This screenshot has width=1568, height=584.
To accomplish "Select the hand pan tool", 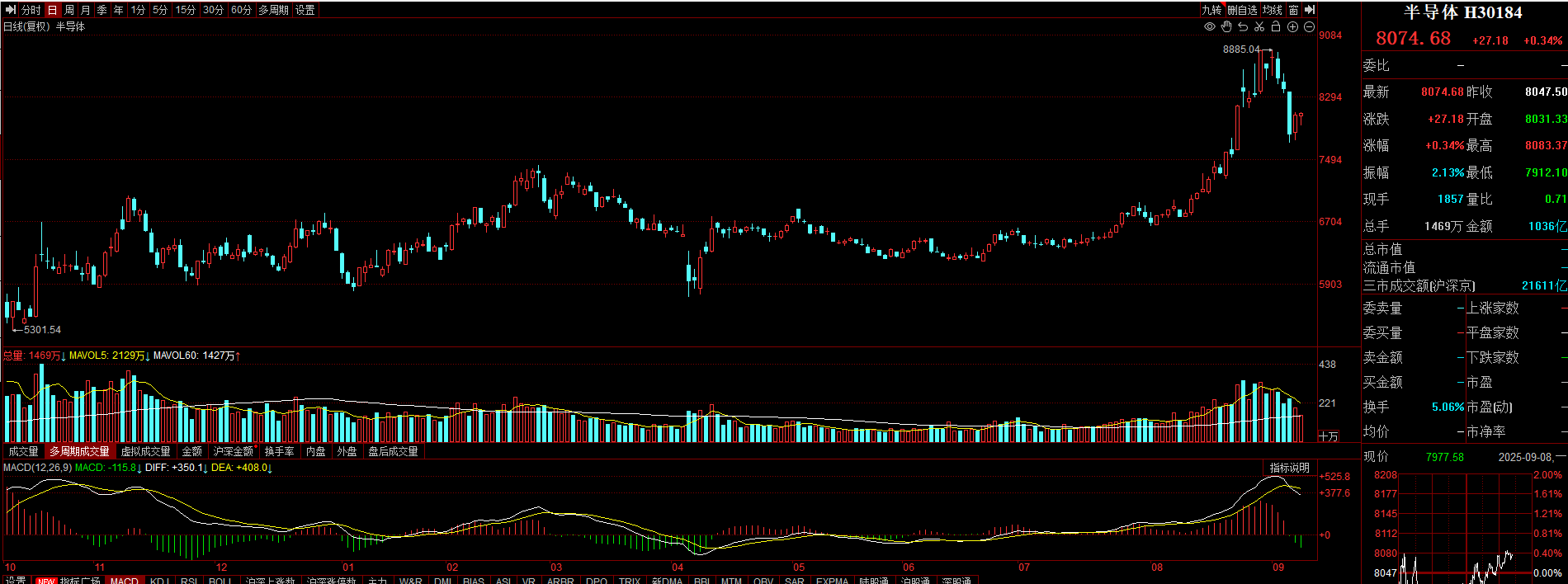I will [1226, 26].
